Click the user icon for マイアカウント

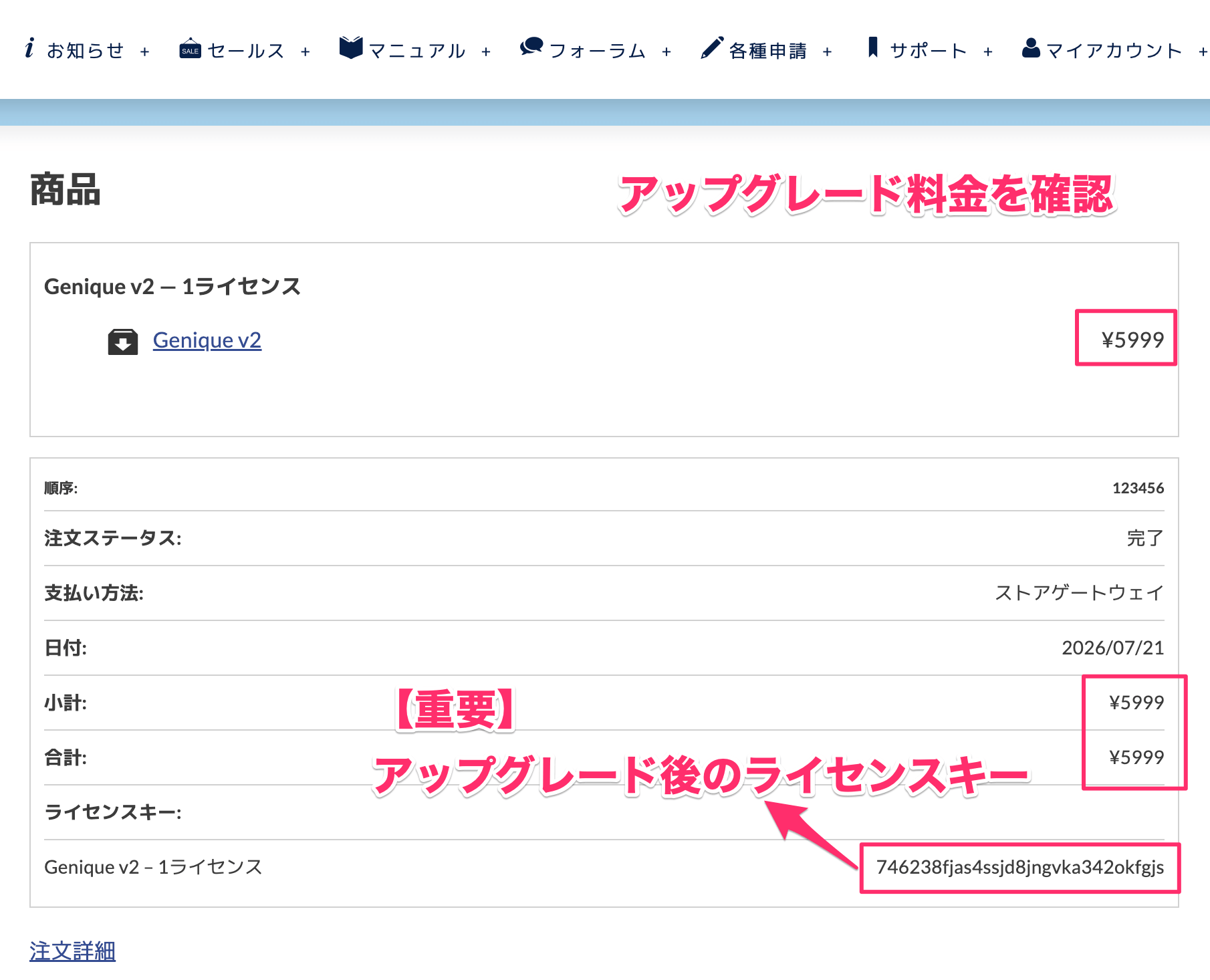coord(1032,47)
